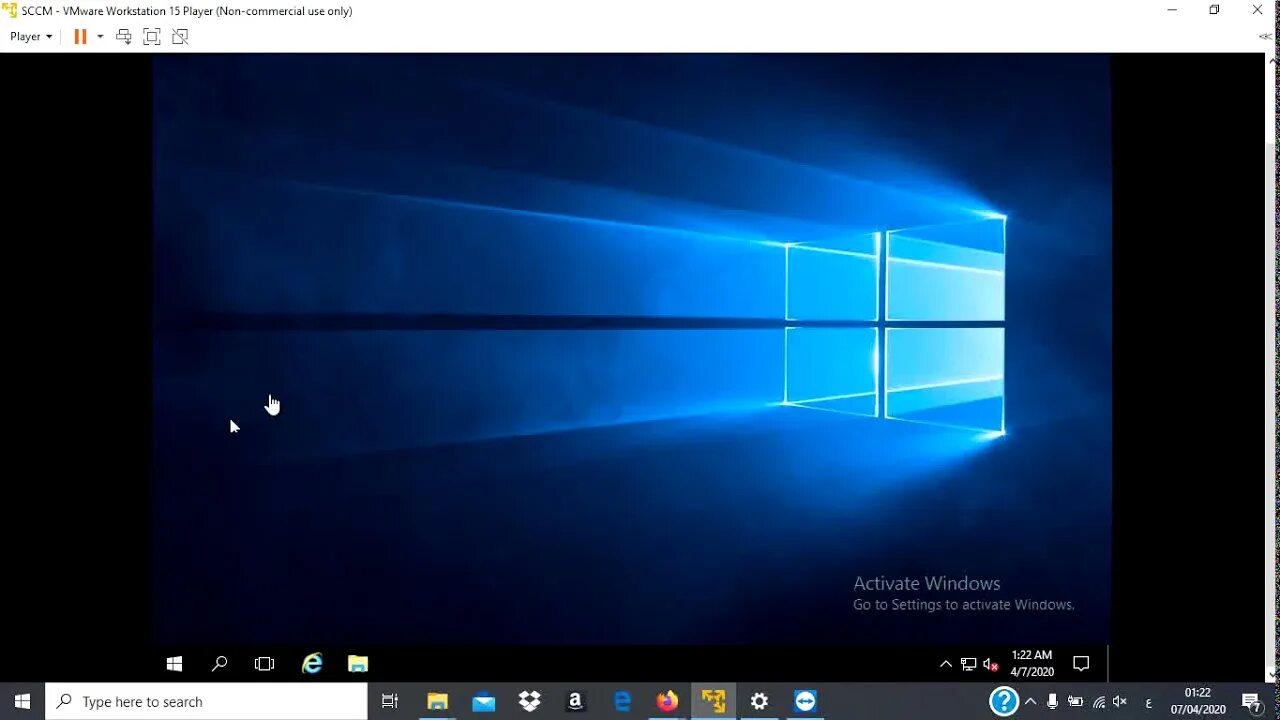Switch host input language indicator
1280x720 pixels.
(x=1148, y=702)
